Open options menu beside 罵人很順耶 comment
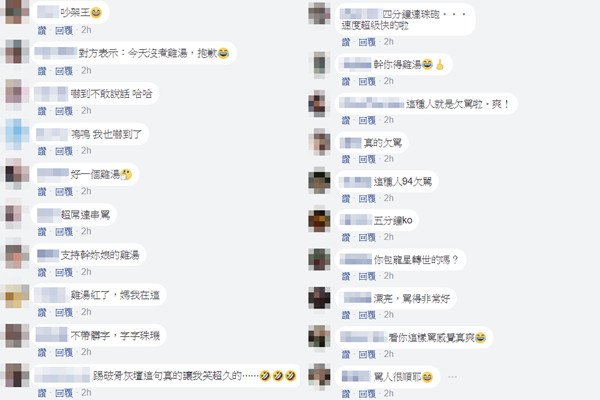 [452, 377]
